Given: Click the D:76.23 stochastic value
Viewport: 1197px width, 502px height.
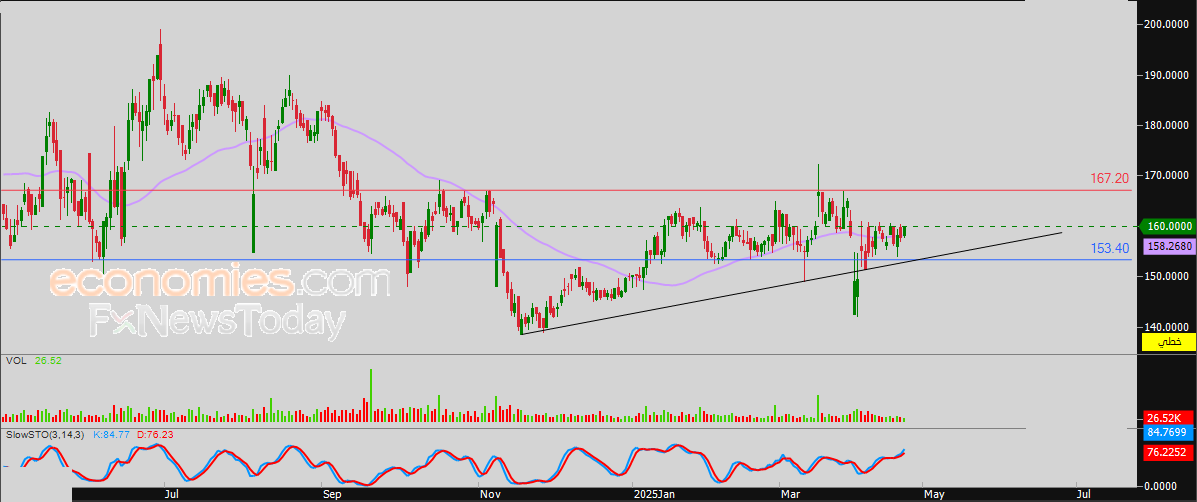Looking at the screenshot, I should click(155, 434).
